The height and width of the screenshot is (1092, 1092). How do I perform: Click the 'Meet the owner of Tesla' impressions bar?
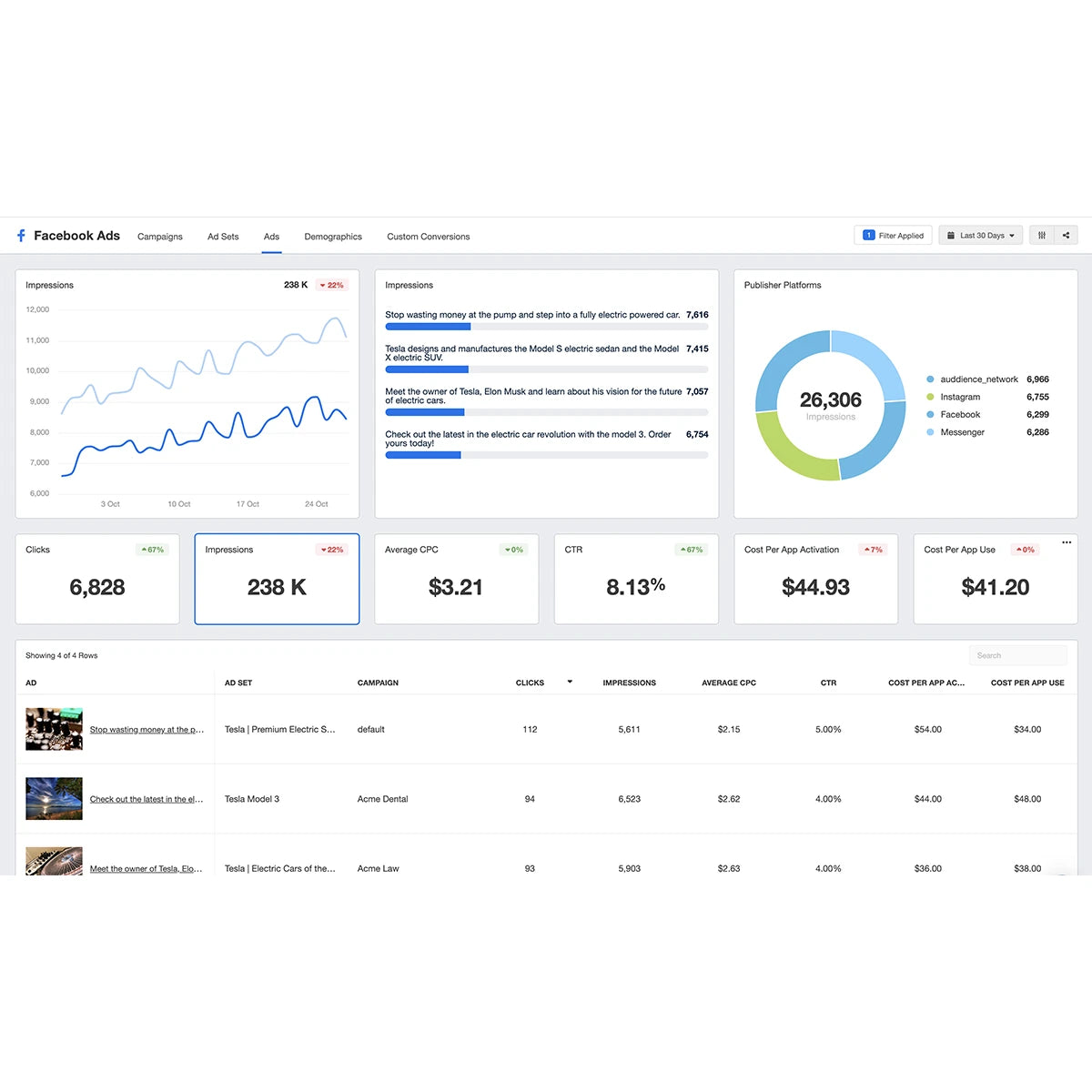tap(547, 412)
